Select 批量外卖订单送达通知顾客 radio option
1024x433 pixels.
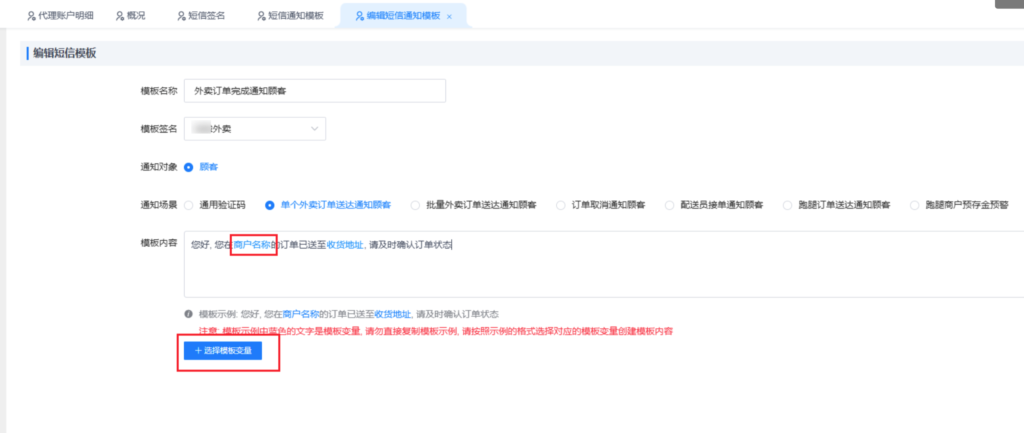[415, 205]
